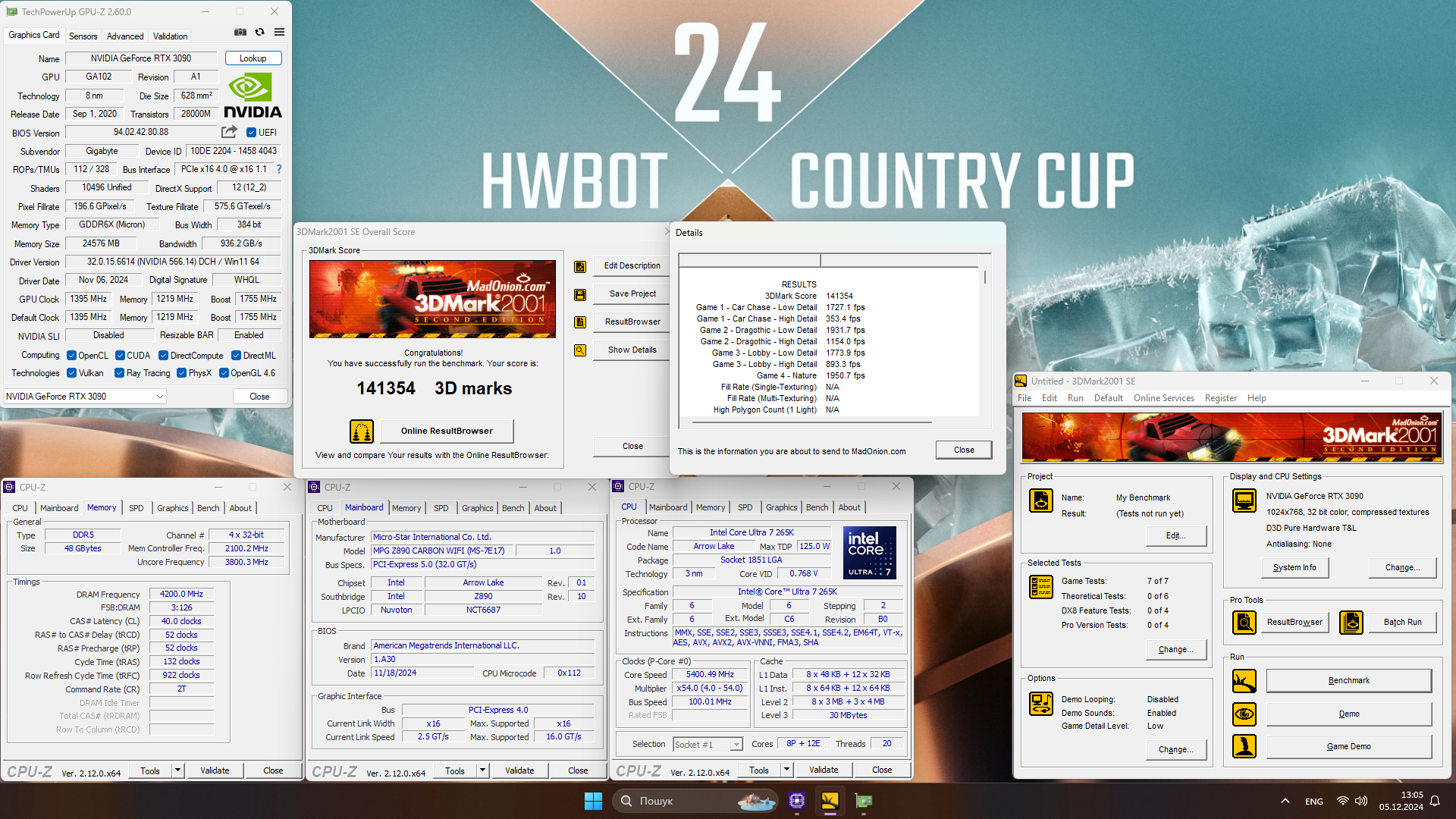Viewport: 1456px width, 819px height.
Task: Toggle the UEFI checkbox in GPU-Z
Action: [x=252, y=133]
